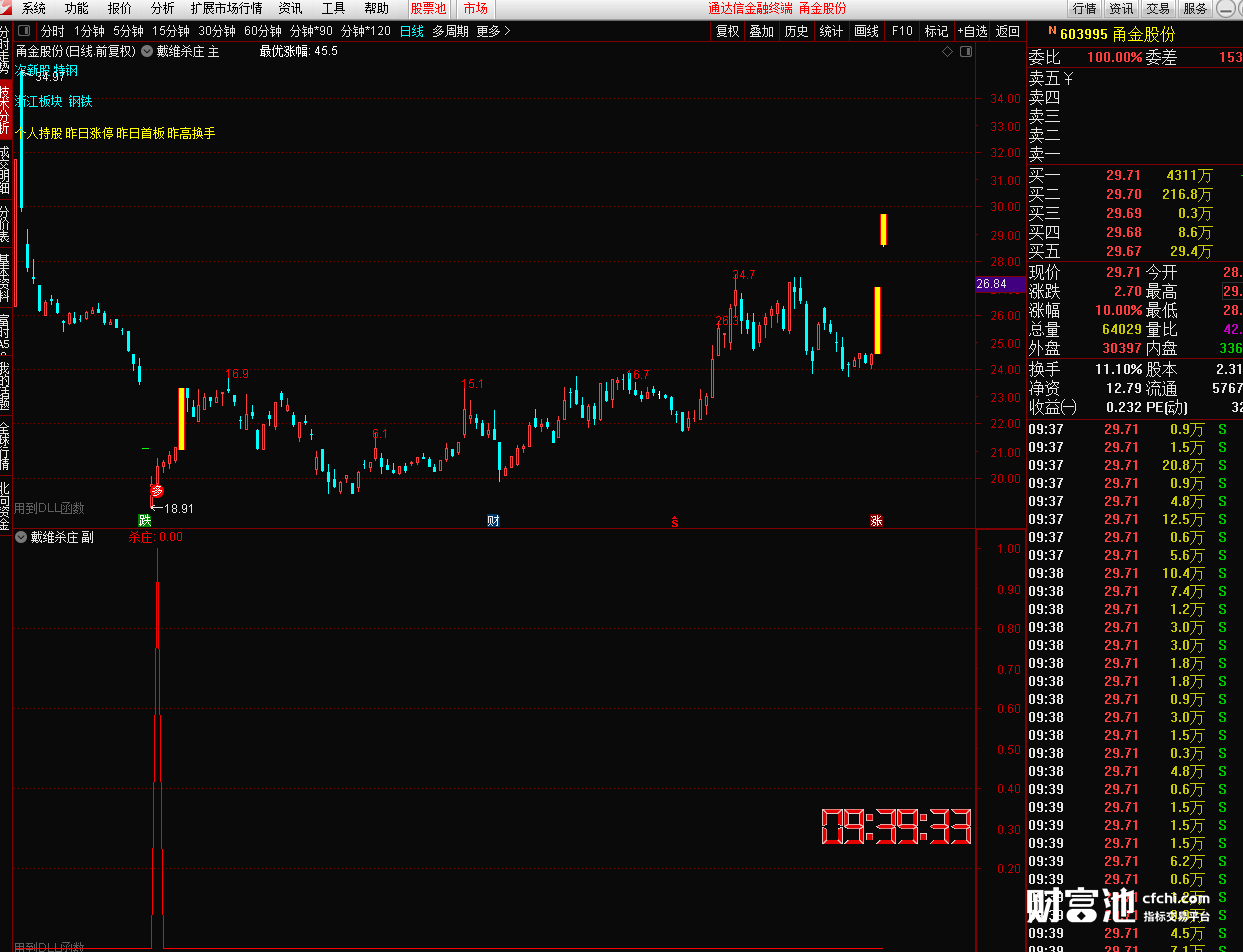
Task: Click the red 涨 marker on the timeline
Action: point(876,520)
